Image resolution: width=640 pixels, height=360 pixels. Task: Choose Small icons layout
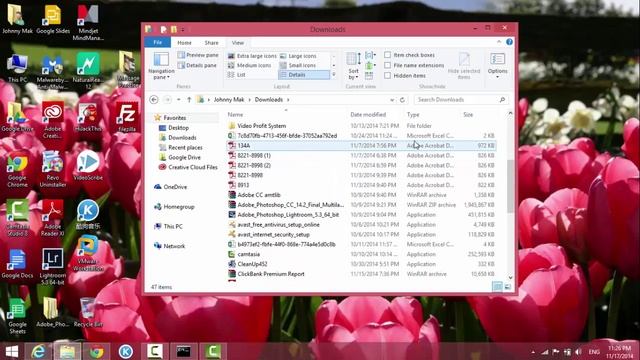[x=298, y=65]
